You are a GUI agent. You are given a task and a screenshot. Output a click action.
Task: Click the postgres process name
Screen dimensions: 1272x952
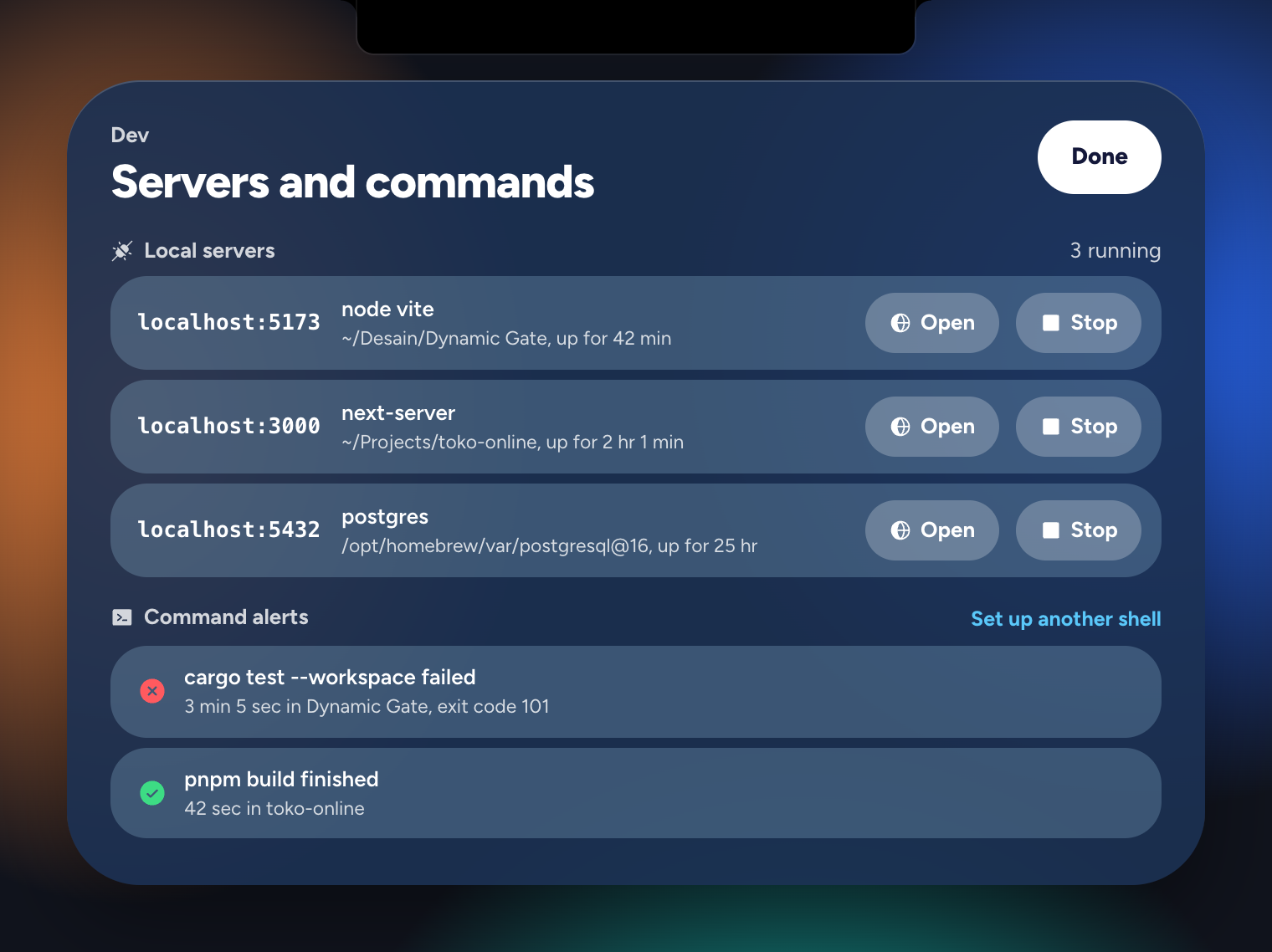pos(385,517)
